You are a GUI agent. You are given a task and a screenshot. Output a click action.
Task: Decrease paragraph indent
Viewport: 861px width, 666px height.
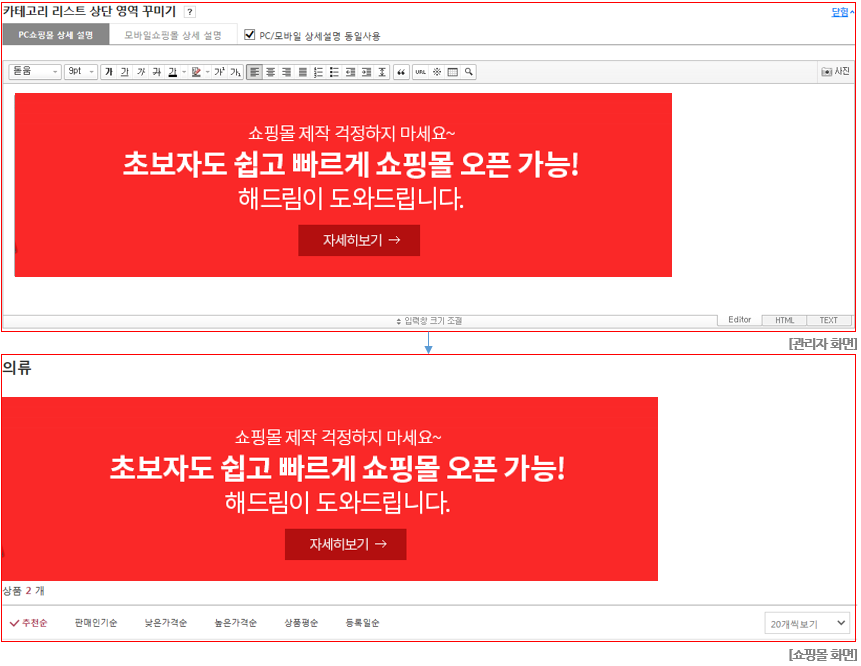point(350,72)
